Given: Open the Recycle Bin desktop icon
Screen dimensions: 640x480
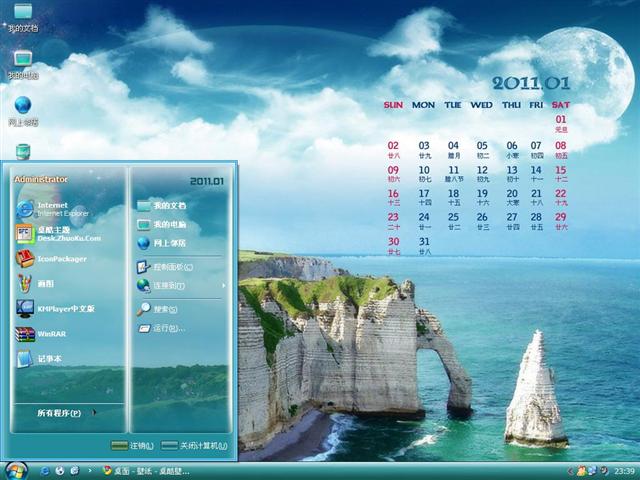Looking at the screenshot, I should pyautogui.click(x=23, y=151).
